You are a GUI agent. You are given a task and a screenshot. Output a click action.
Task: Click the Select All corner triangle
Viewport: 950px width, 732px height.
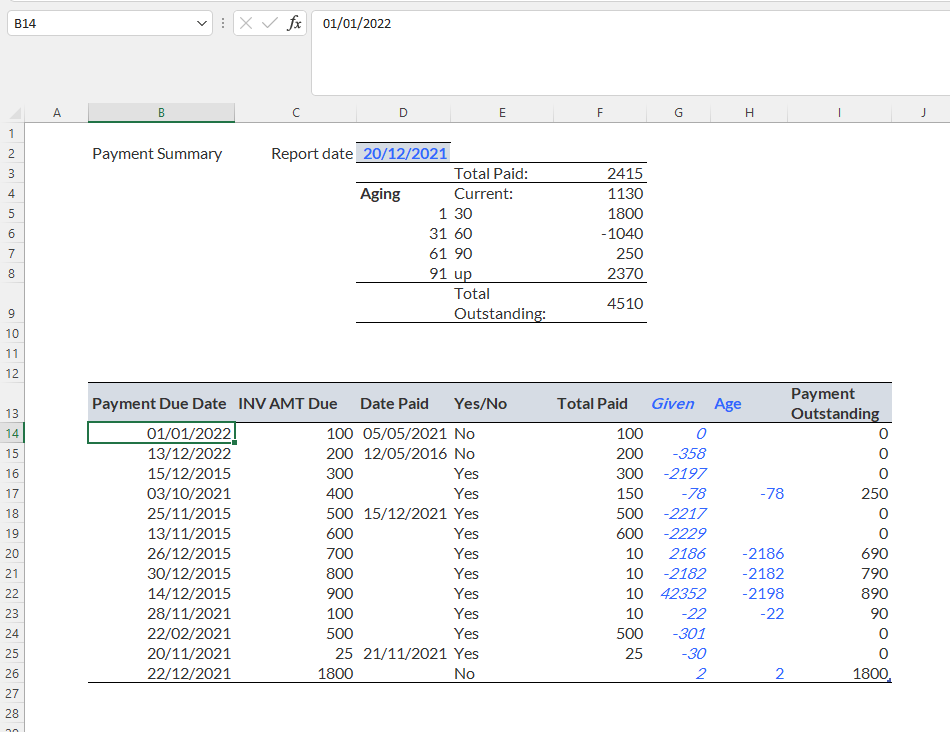[x=14, y=114]
